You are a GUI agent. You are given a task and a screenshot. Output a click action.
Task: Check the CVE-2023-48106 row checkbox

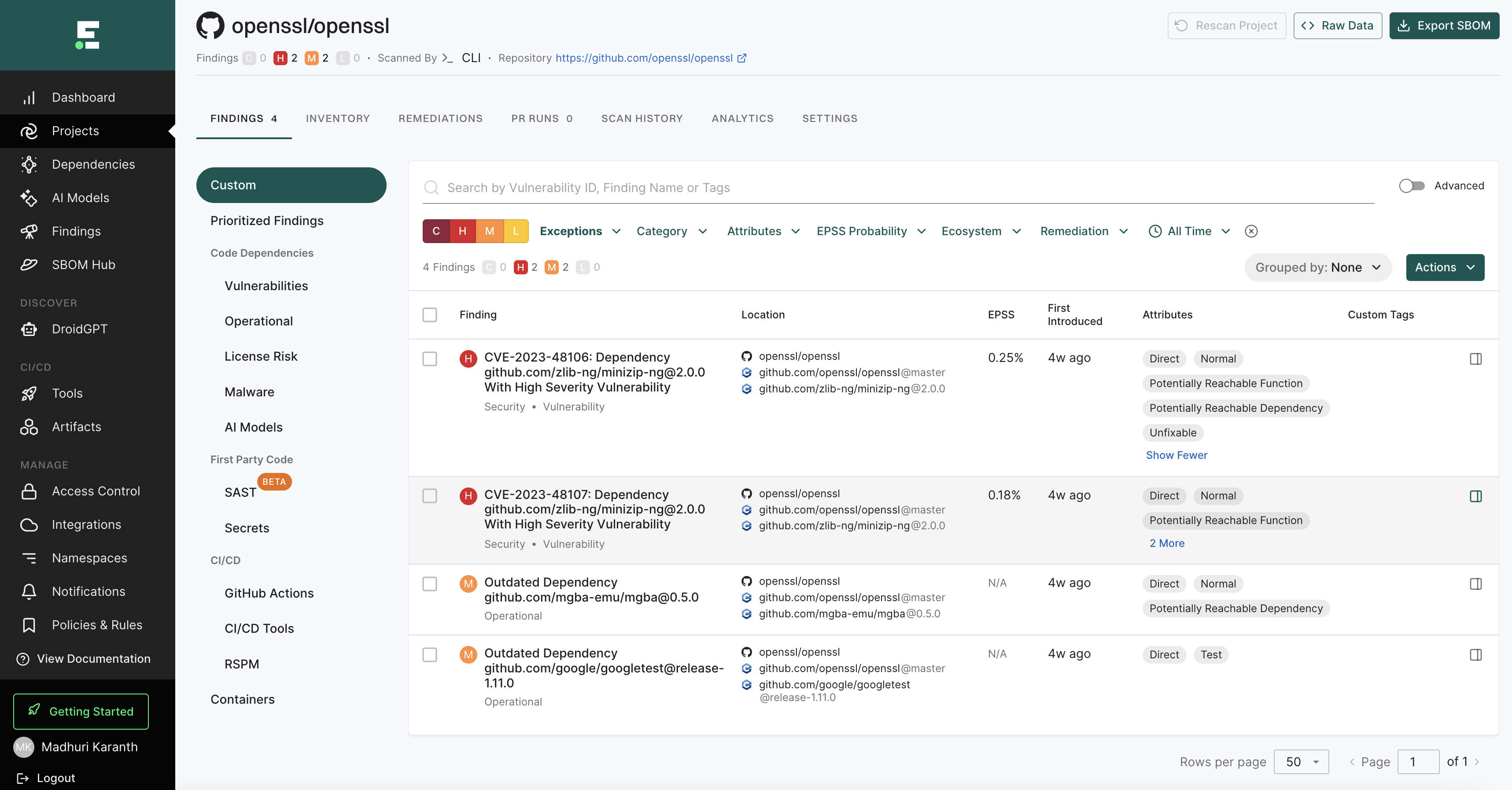click(x=430, y=358)
